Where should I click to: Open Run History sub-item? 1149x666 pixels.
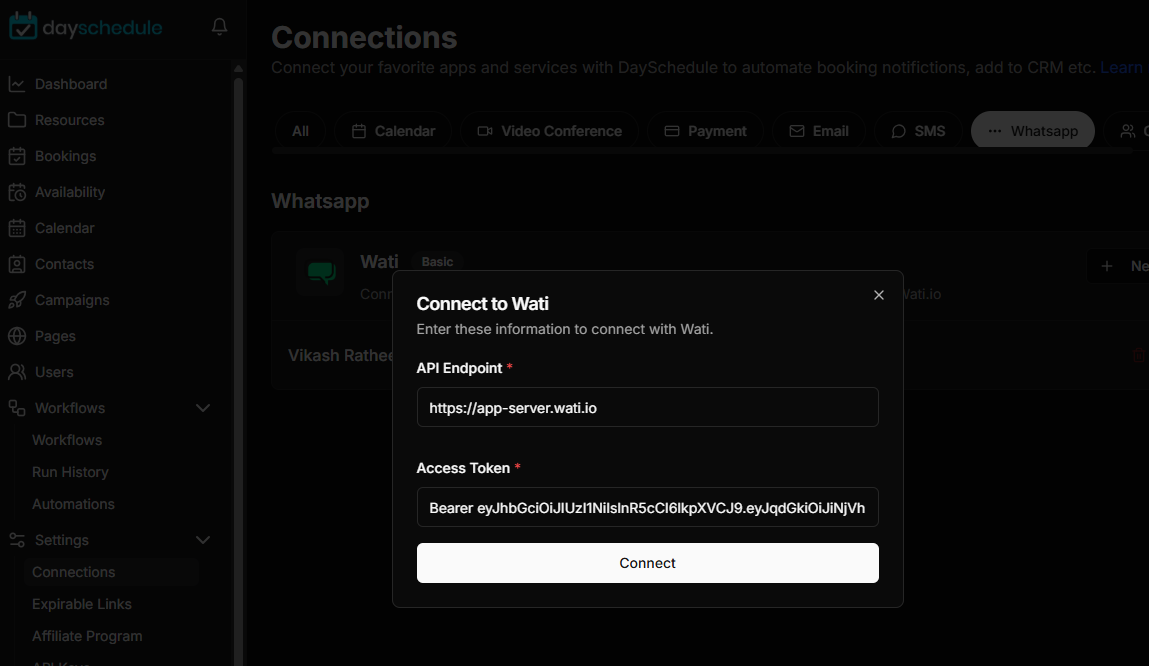70,473
